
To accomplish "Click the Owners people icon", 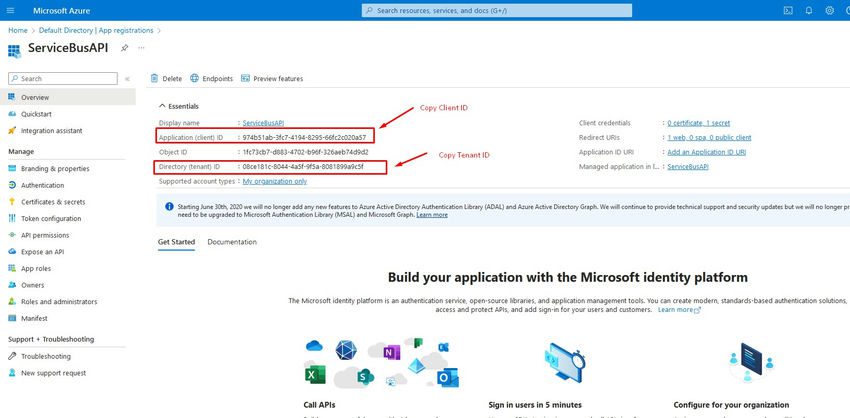I will [x=12, y=285].
